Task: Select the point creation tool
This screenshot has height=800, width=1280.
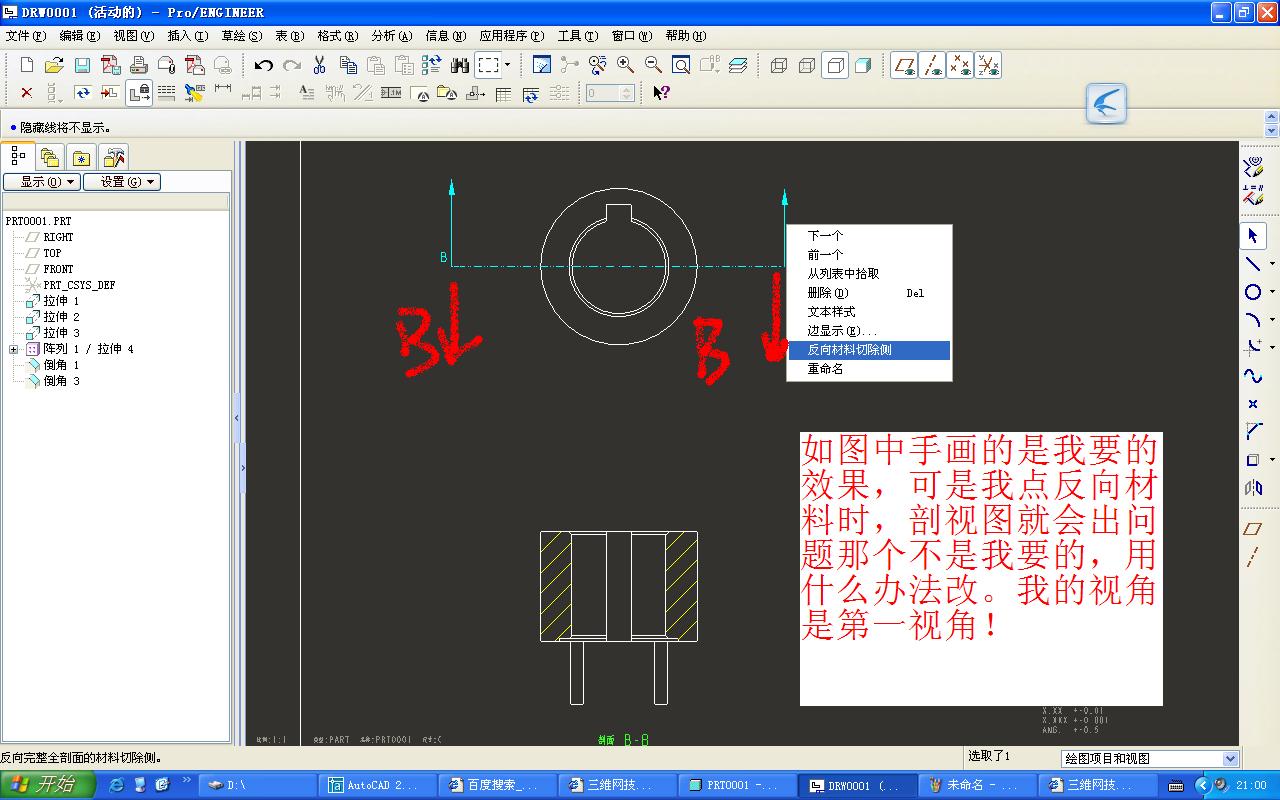Action: coord(1253,404)
